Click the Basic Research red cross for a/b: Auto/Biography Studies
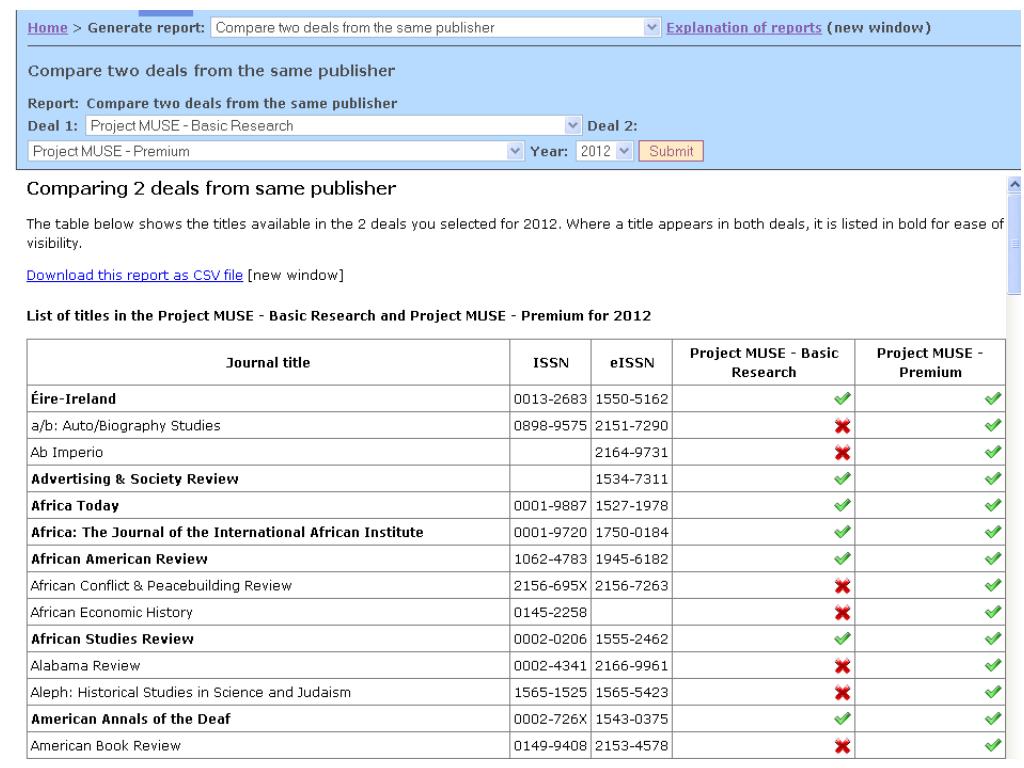Viewport: 1024px width, 768px height. [x=842, y=426]
